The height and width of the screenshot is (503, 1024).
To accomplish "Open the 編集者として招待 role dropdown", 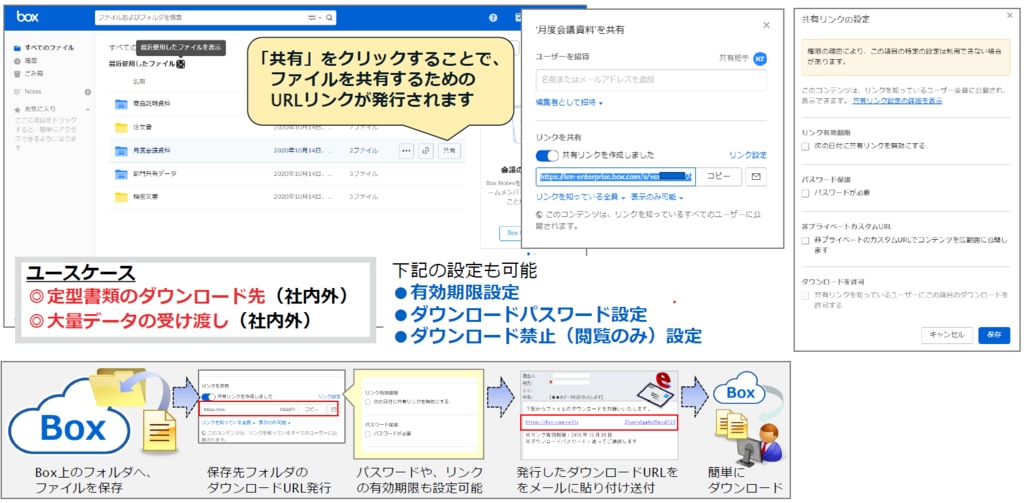I will (x=569, y=103).
